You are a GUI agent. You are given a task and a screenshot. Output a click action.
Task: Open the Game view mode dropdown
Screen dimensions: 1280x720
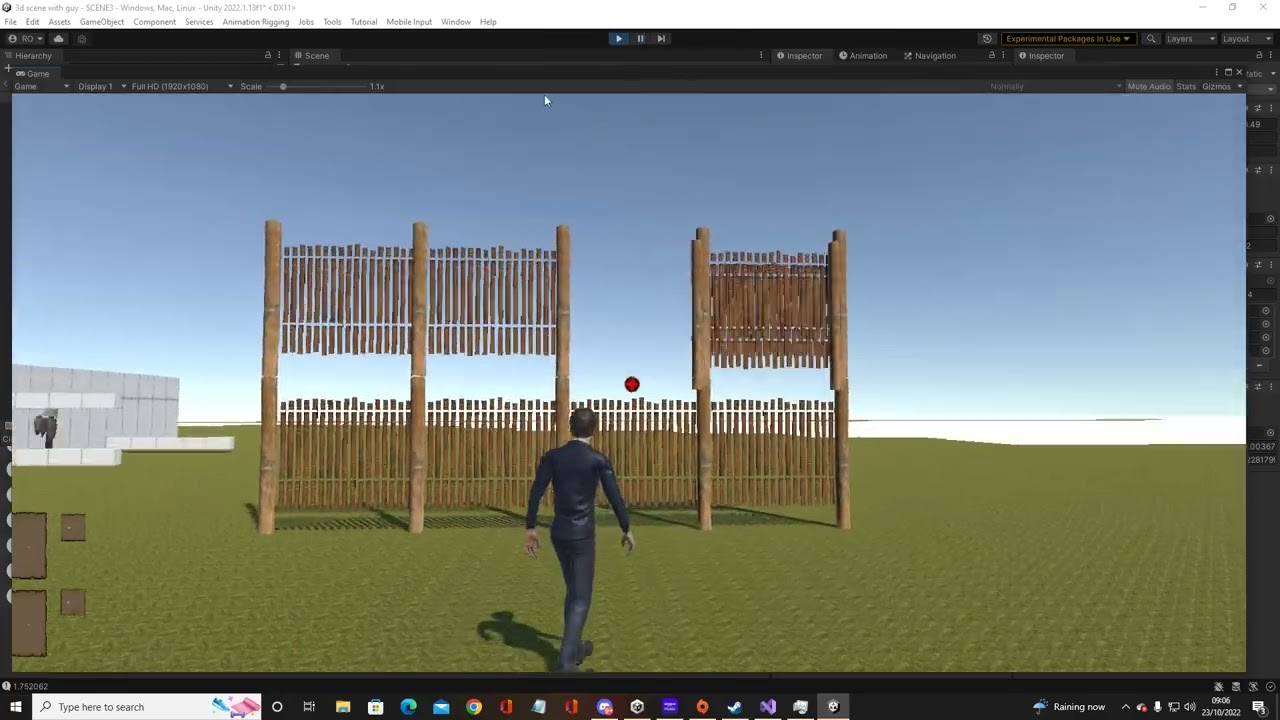point(40,87)
